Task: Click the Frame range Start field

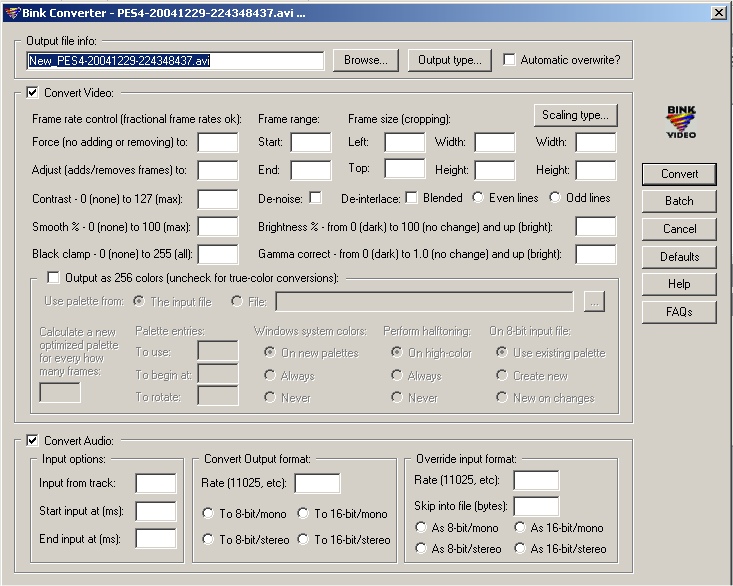Action: tap(311, 143)
